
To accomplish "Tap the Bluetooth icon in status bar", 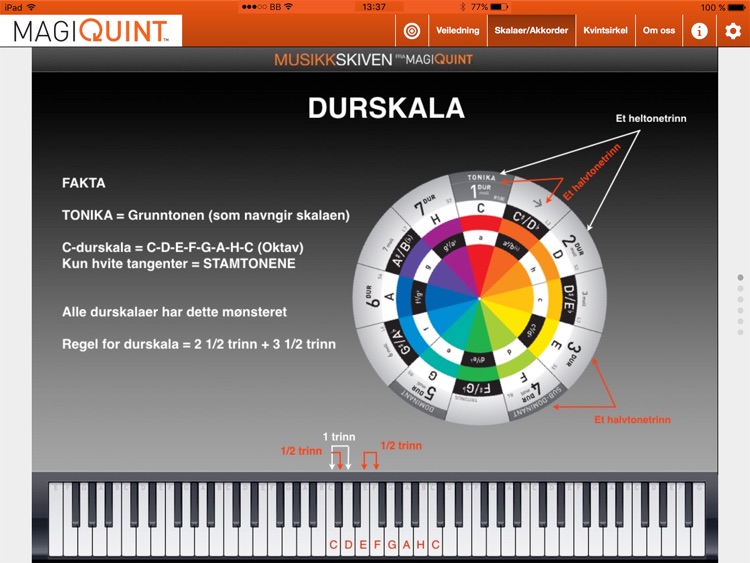I will click(462, 7).
